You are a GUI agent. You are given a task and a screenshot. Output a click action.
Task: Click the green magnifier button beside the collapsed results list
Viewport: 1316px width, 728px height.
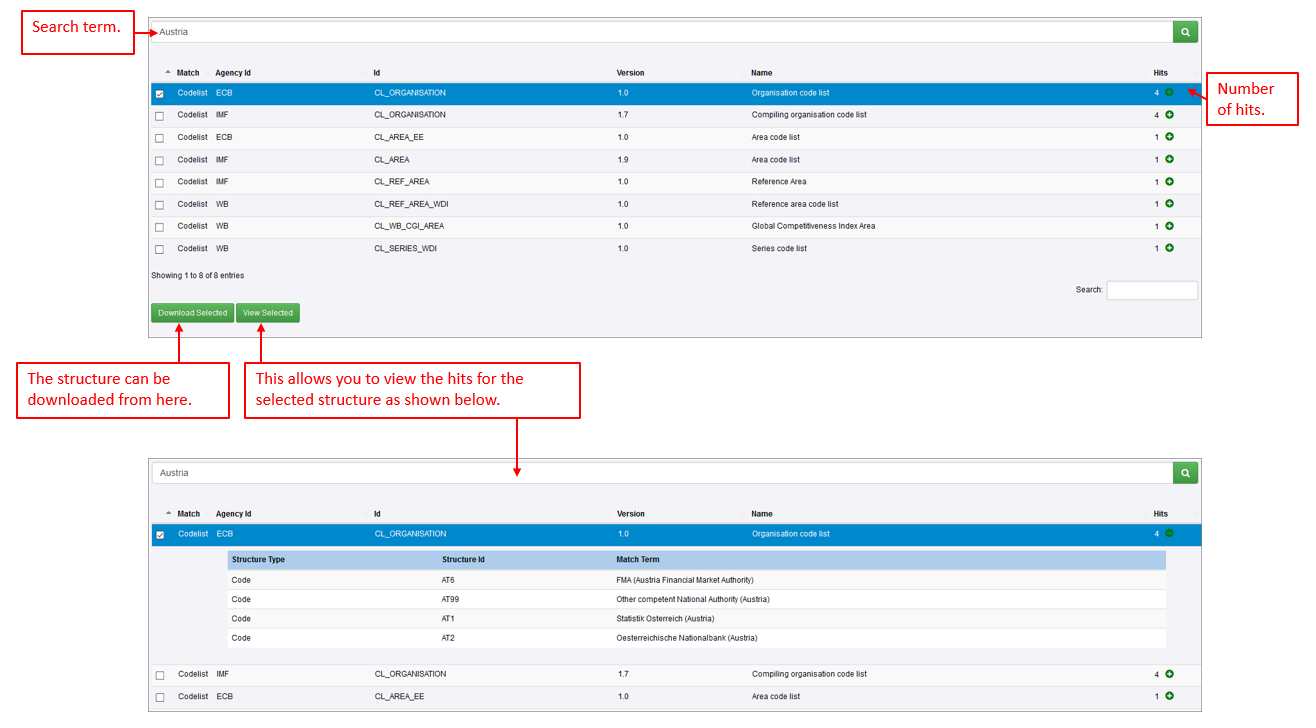point(1184,32)
